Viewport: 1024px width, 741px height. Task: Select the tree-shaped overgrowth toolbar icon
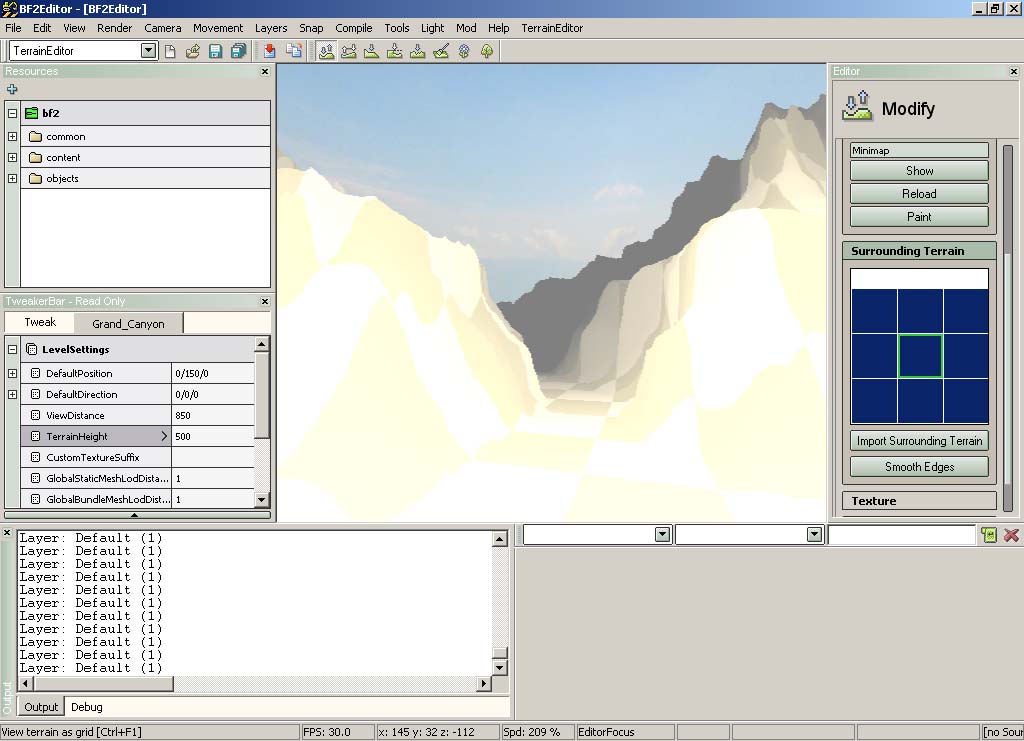tap(487, 51)
